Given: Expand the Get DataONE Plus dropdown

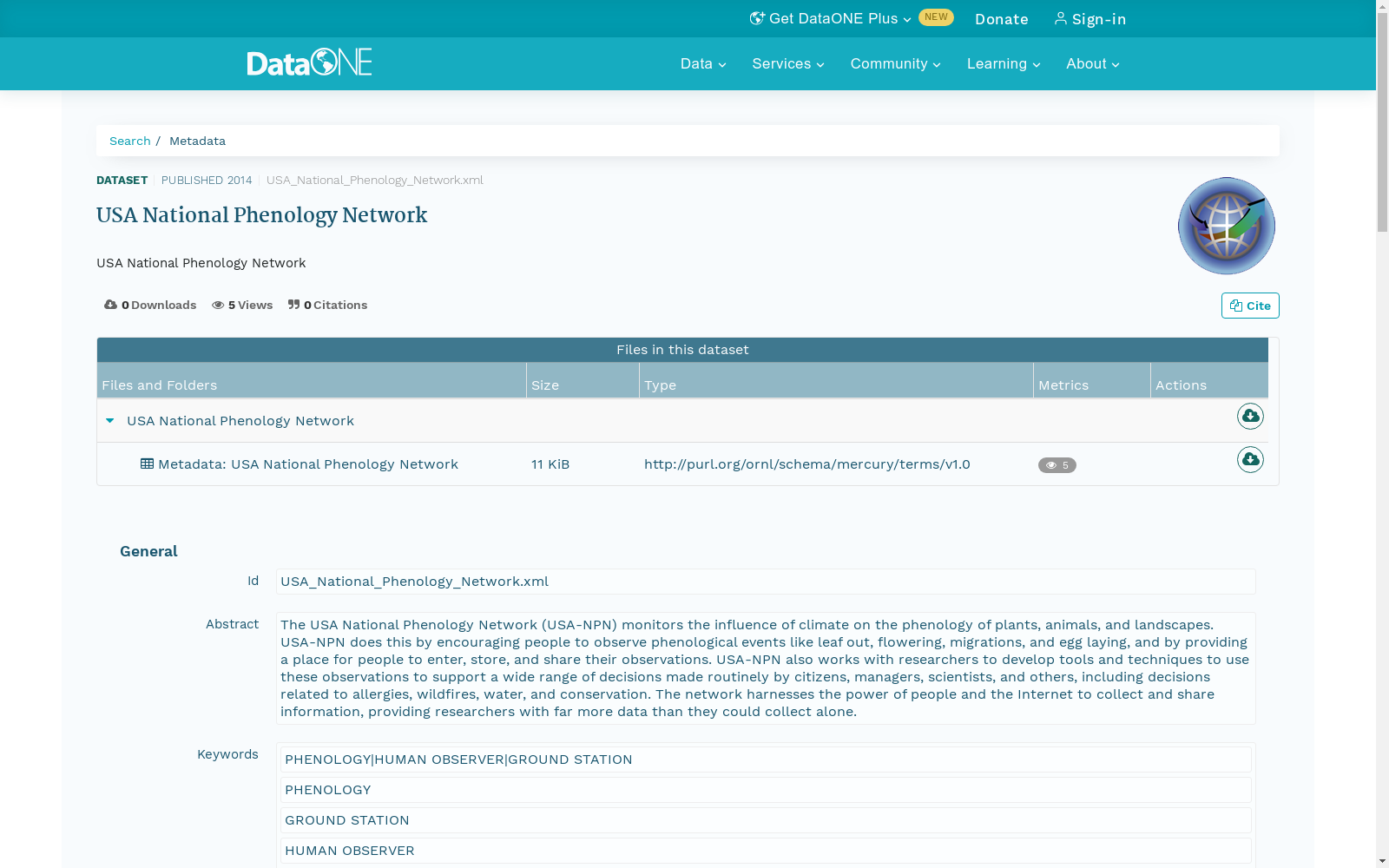Looking at the screenshot, I should 906,19.
